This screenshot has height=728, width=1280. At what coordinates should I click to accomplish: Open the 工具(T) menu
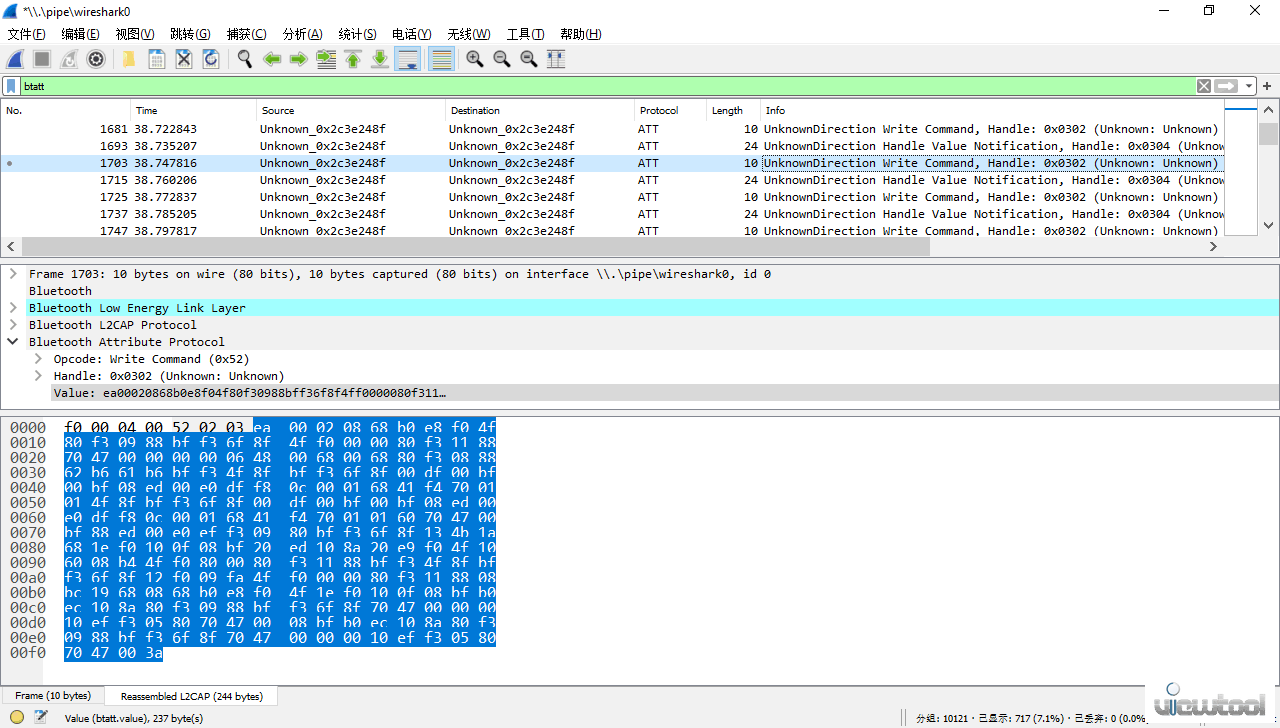(x=526, y=34)
